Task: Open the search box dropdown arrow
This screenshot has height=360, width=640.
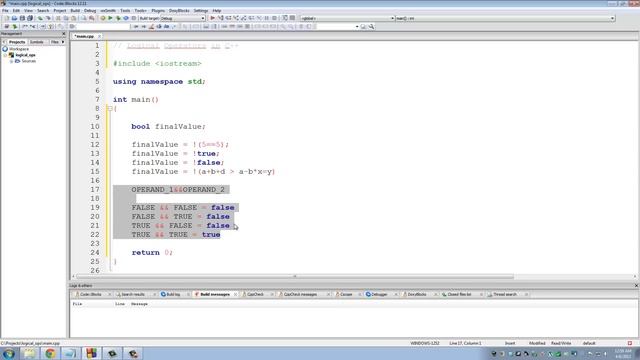Action: pos(357,27)
